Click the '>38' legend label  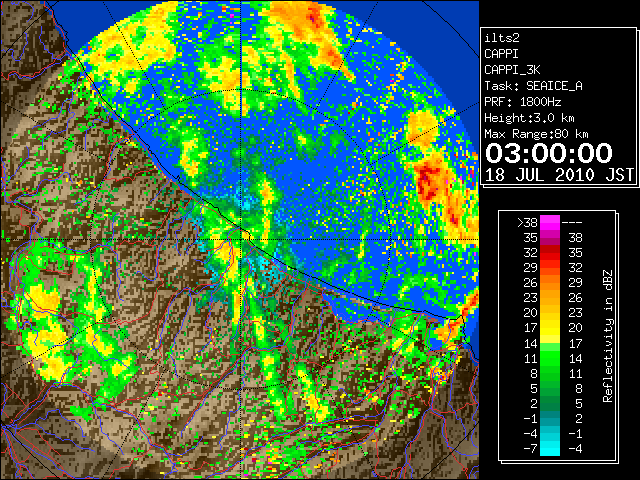click(527, 222)
